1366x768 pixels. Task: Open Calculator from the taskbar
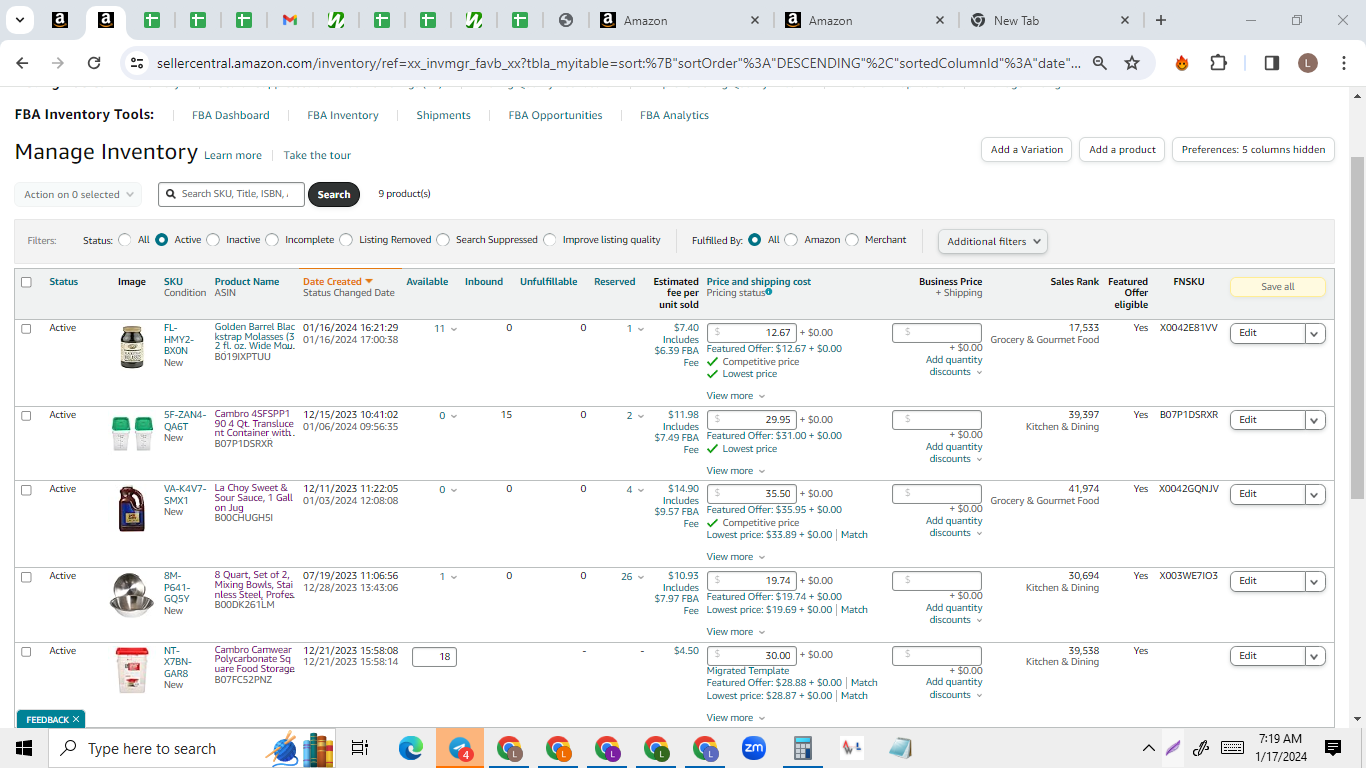(x=802, y=748)
